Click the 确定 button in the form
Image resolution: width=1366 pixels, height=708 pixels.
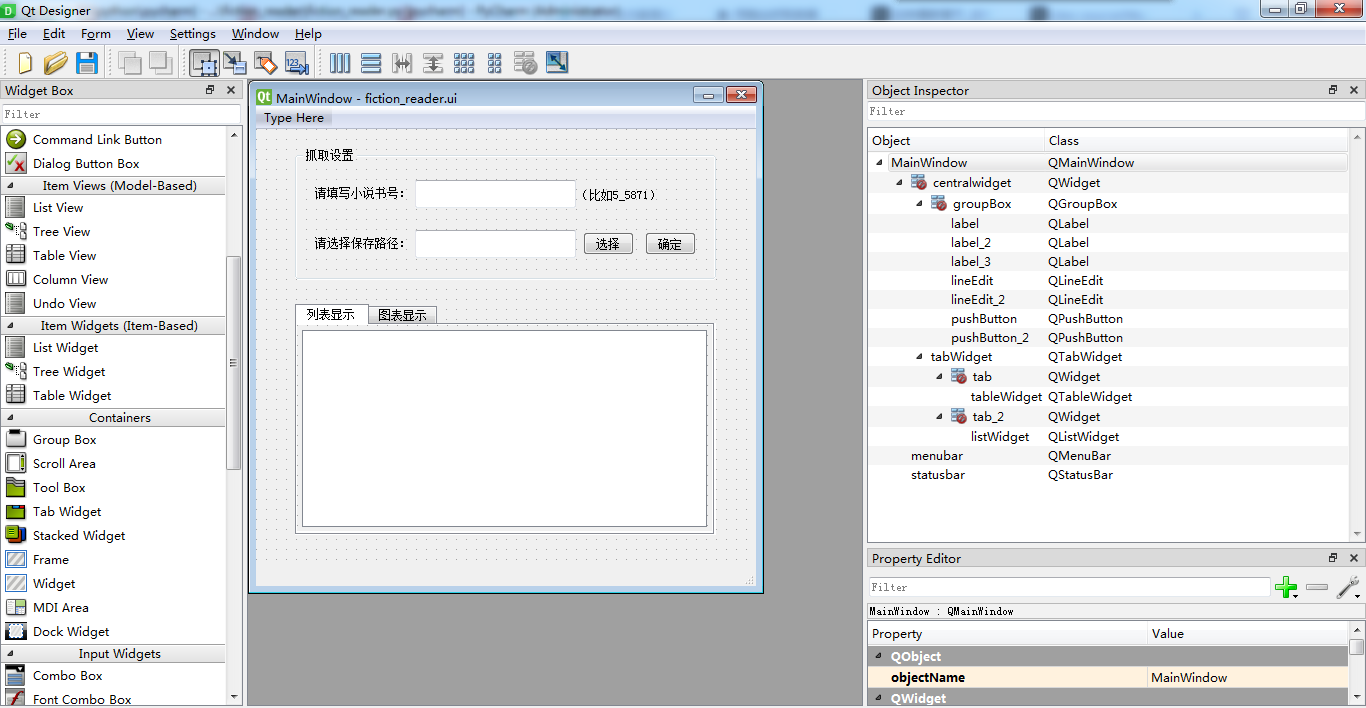tap(670, 243)
